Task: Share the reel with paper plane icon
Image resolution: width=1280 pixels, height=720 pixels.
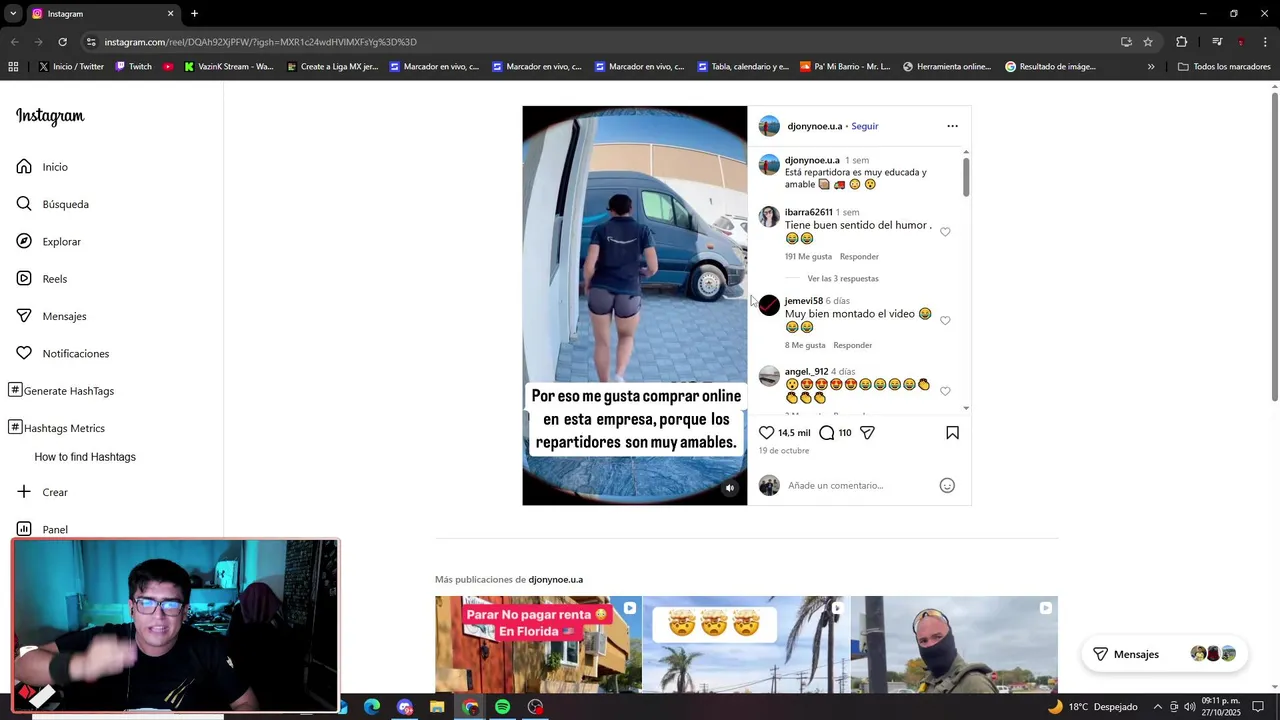Action: tap(867, 433)
